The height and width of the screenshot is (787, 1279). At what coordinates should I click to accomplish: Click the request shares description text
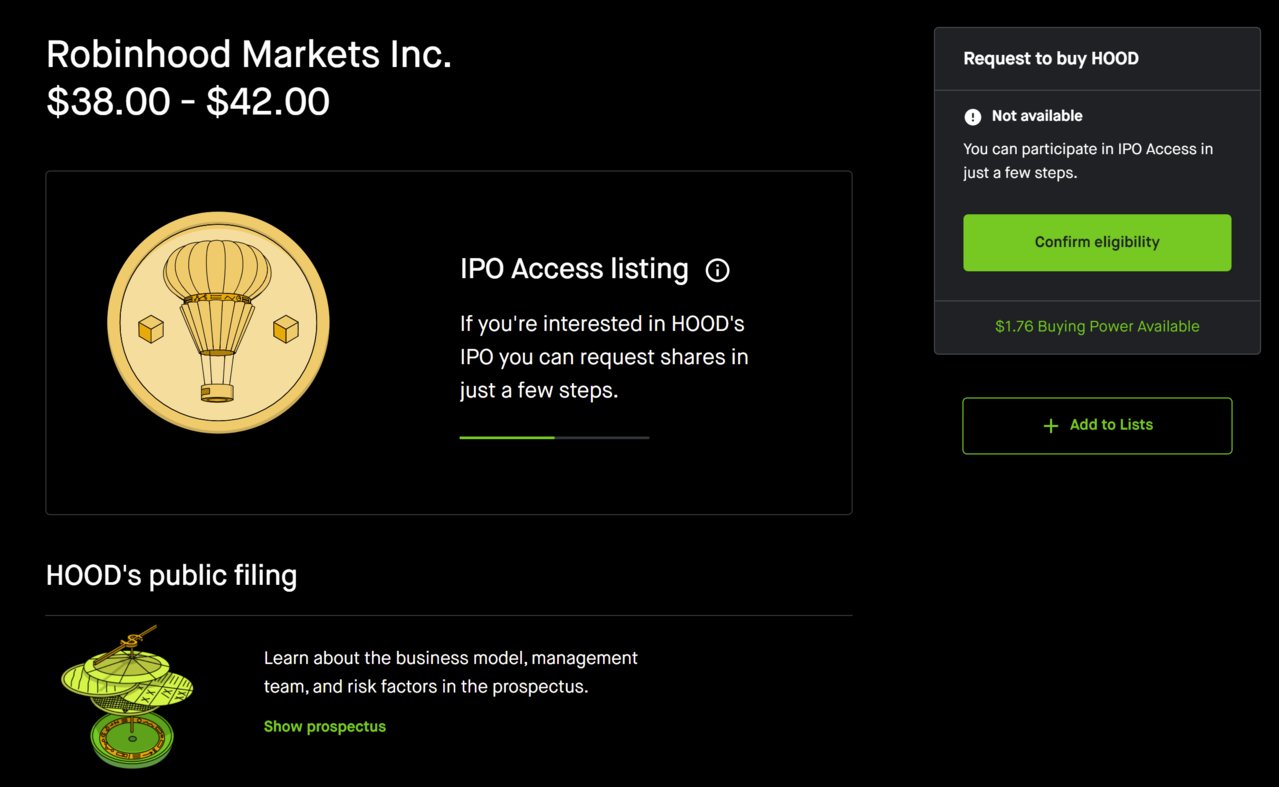604,357
